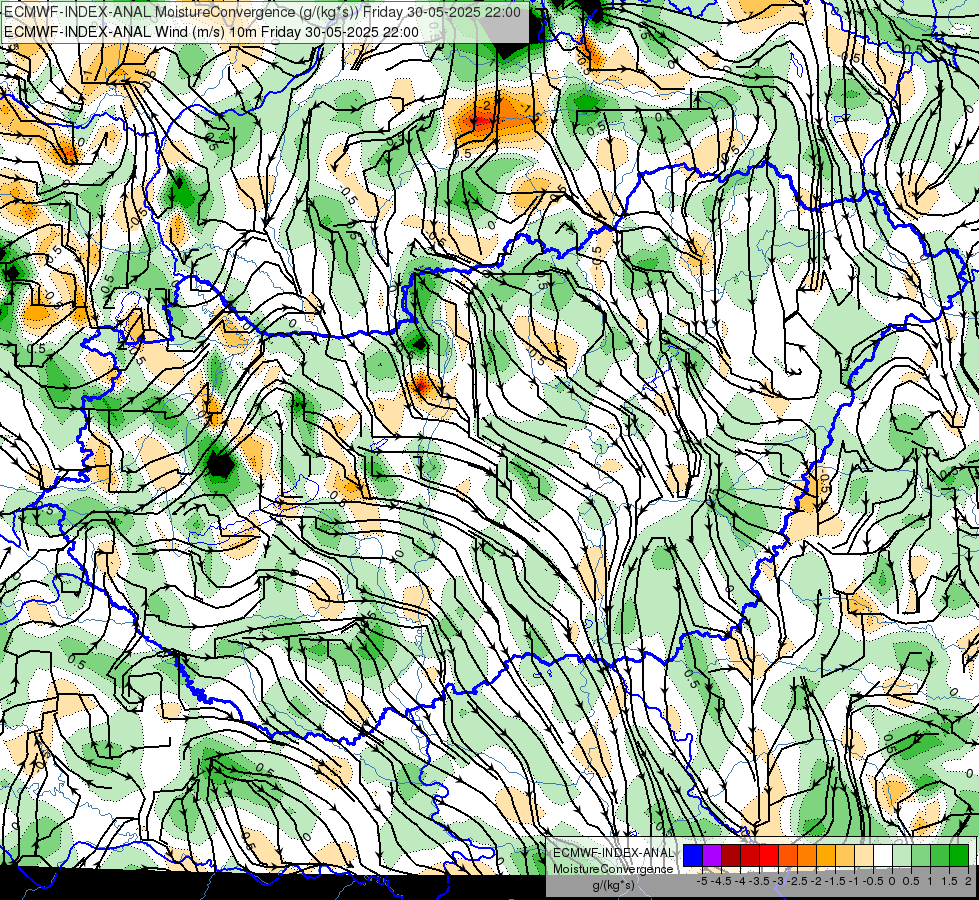
Task: Select the amber swatch between -2 and -1.5
Action: point(826,855)
